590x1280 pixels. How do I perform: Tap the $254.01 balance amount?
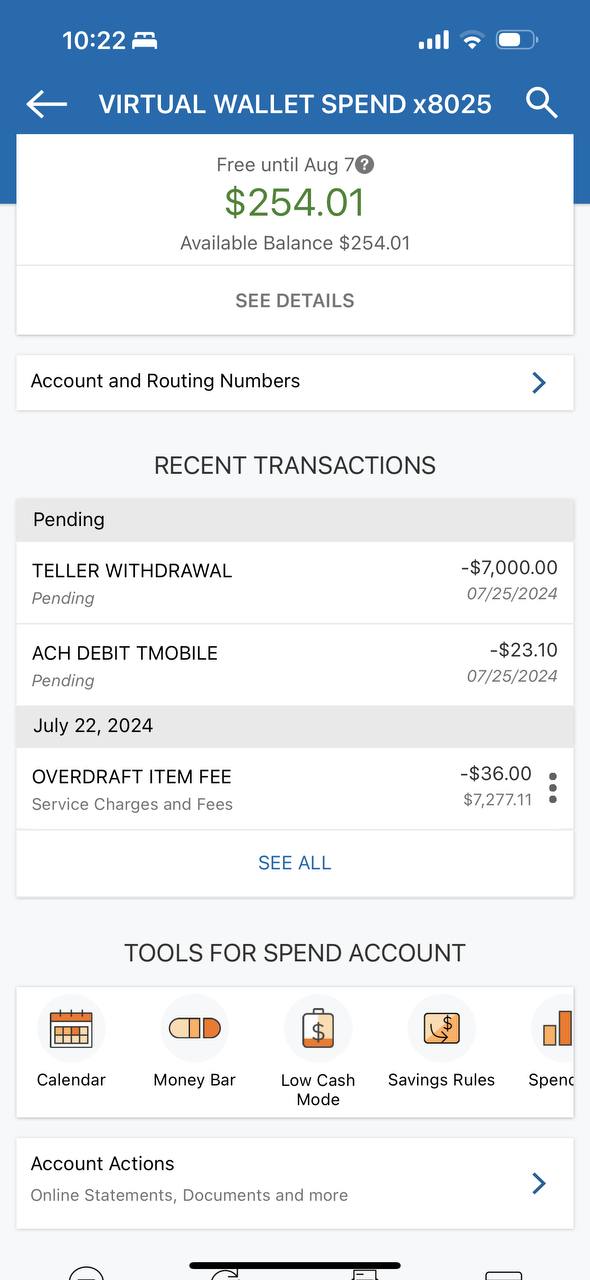tap(295, 203)
